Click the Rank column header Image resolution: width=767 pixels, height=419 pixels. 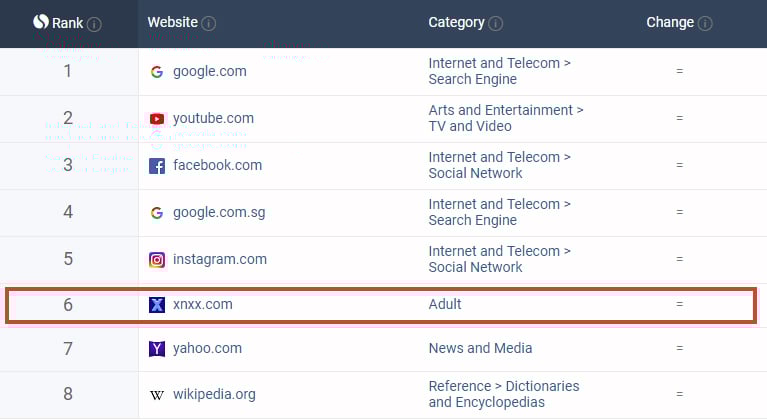(67, 23)
